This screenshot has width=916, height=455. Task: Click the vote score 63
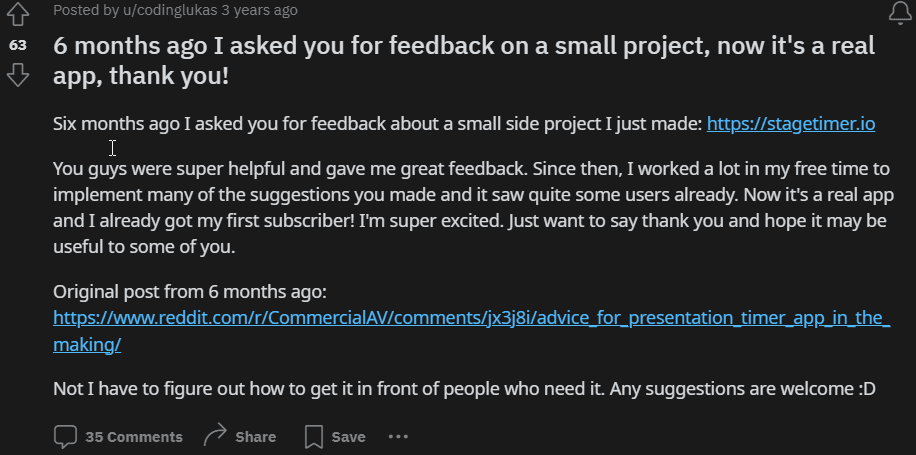(x=18, y=45)
